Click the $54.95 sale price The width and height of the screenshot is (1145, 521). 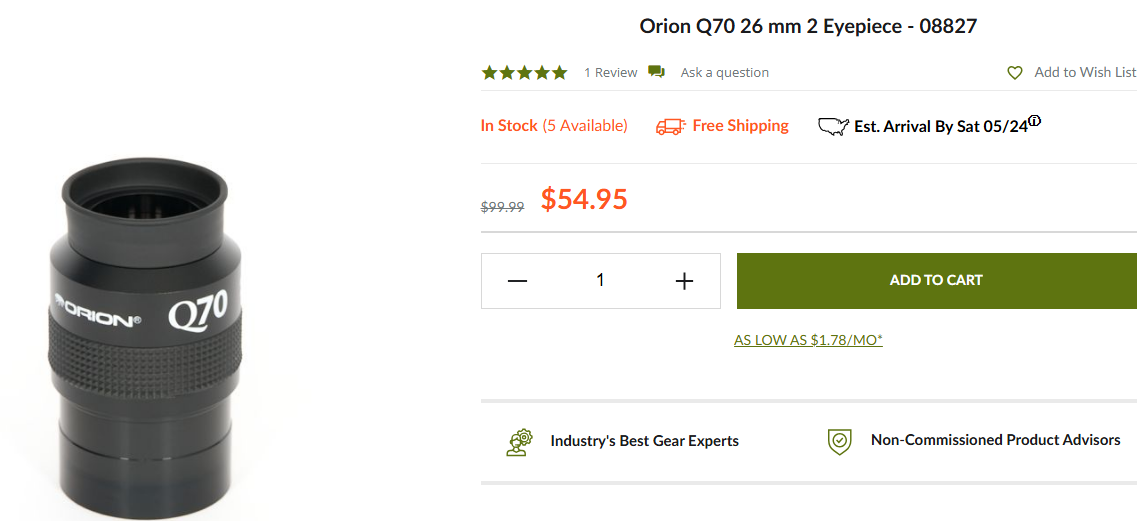pos(584,199)
